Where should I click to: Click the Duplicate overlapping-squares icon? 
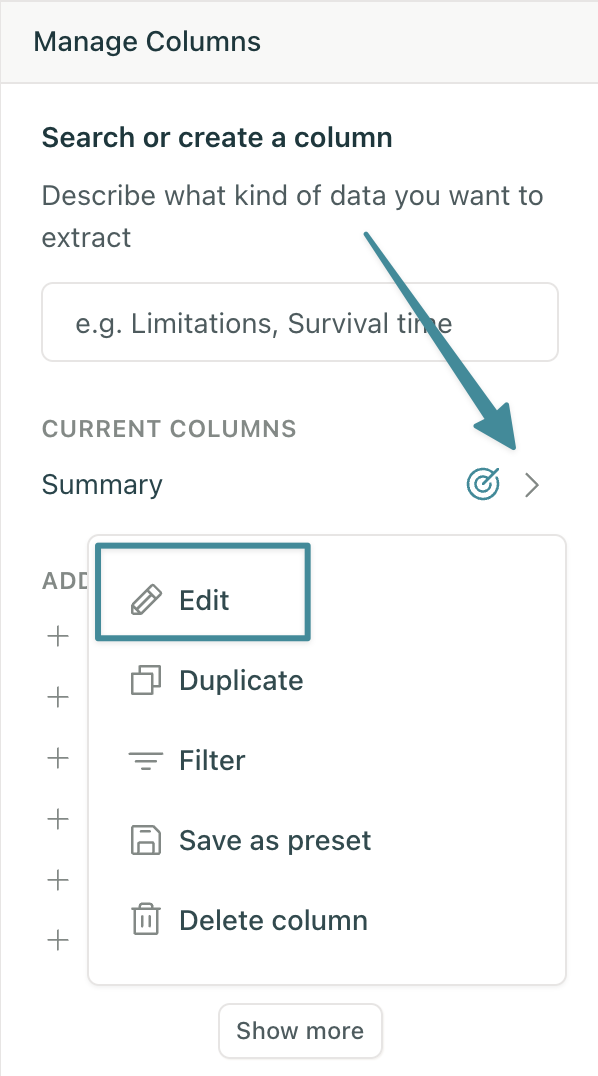146,680
